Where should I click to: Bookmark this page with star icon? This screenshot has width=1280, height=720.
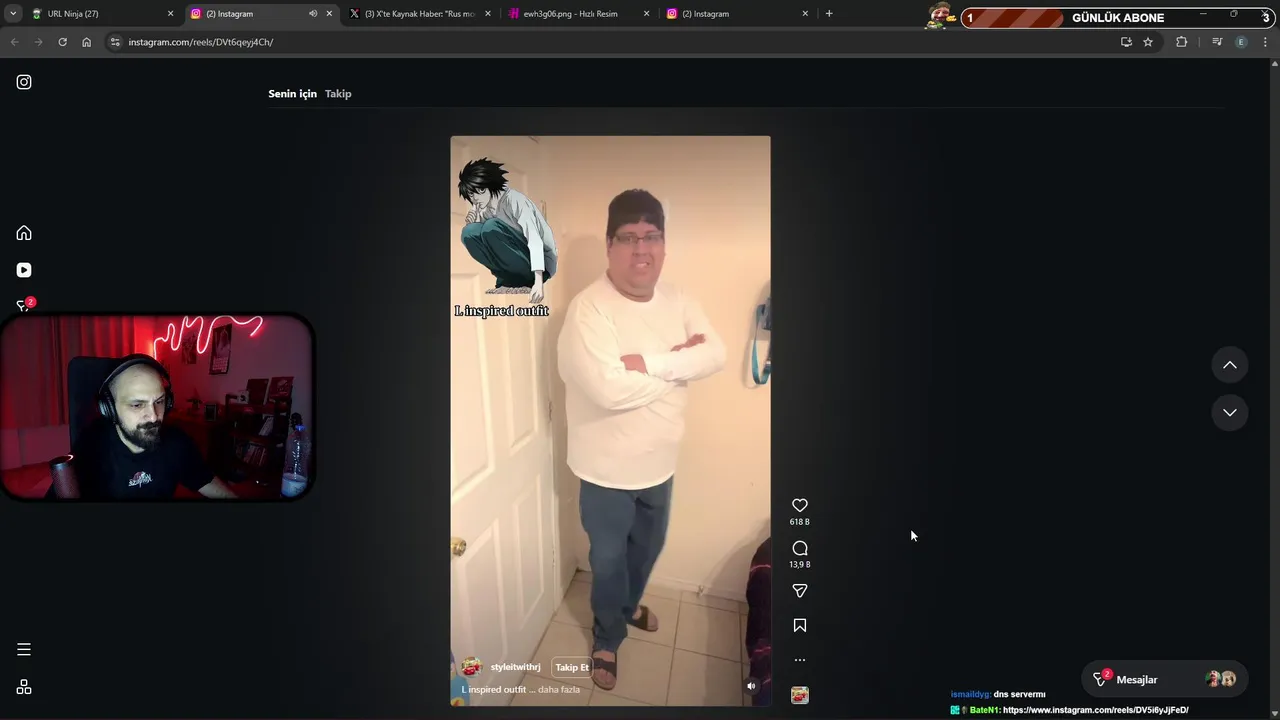pos(1148,42)
